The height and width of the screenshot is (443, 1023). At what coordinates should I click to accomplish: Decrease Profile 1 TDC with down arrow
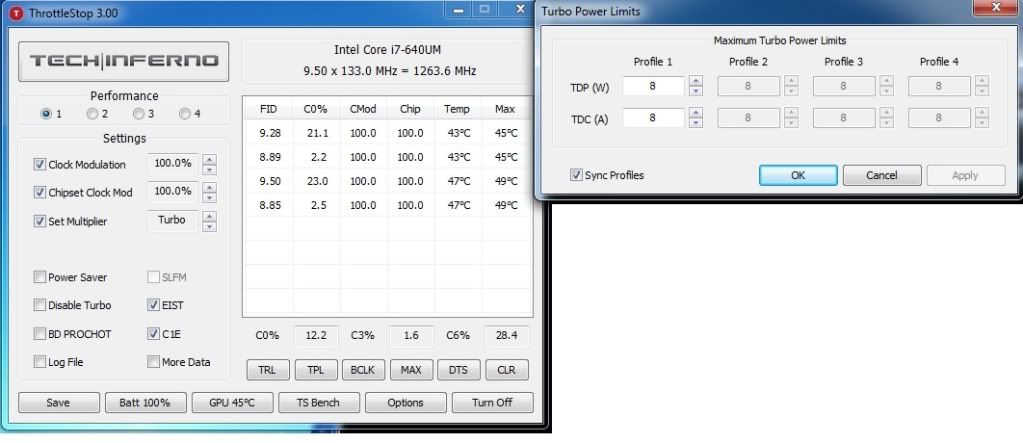(696, 123)
